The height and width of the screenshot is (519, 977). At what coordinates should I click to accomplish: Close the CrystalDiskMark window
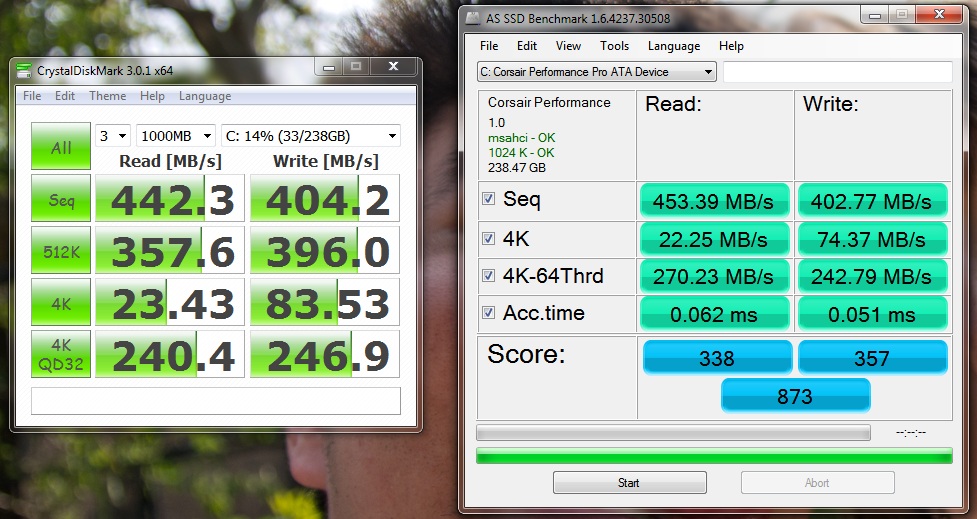(393, 67)
